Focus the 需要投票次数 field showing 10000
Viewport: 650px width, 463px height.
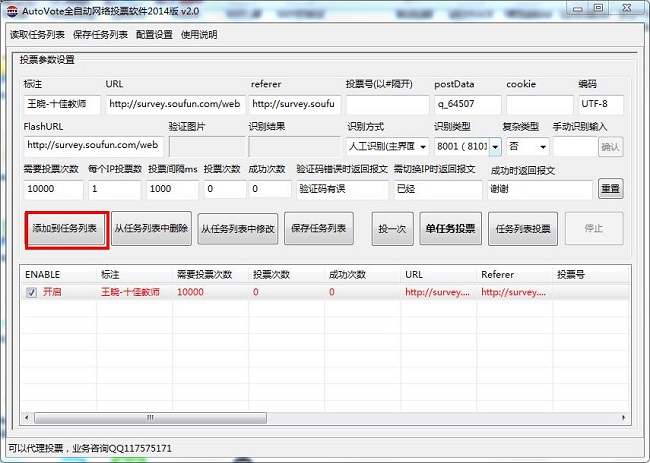53,189
